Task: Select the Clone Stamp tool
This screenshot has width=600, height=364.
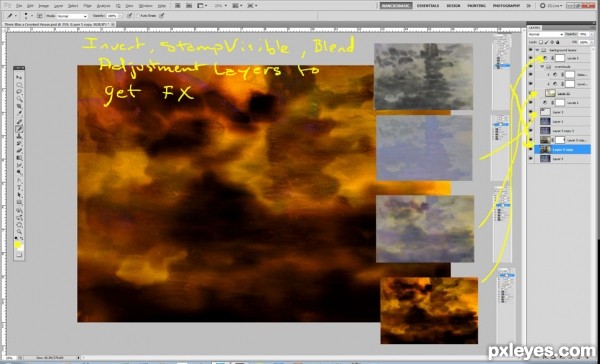Action: pos(19,136)
